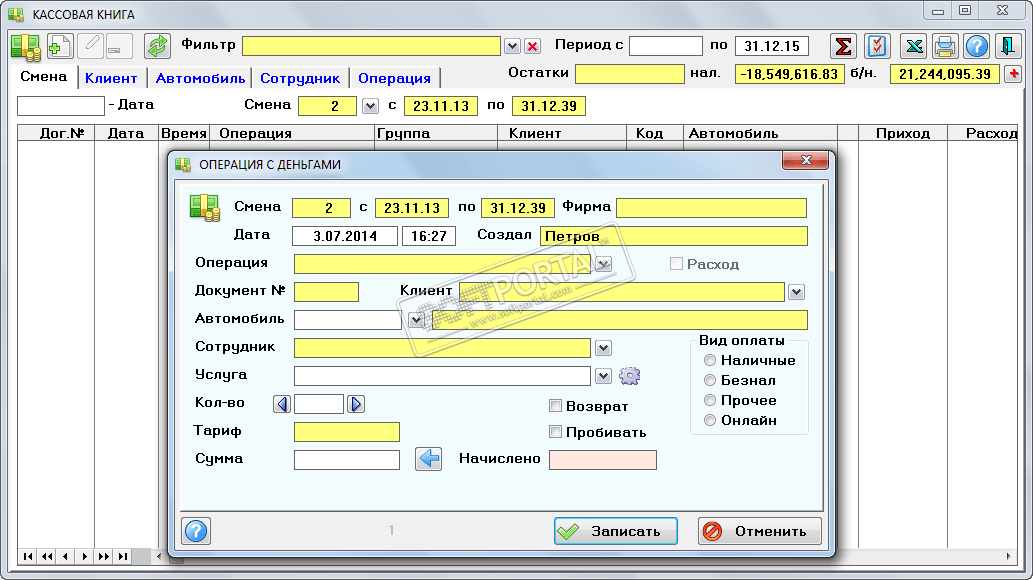This screenshot has height=580, width=1033.
Task: Click the Сумма input field
Action: (347, 459)
